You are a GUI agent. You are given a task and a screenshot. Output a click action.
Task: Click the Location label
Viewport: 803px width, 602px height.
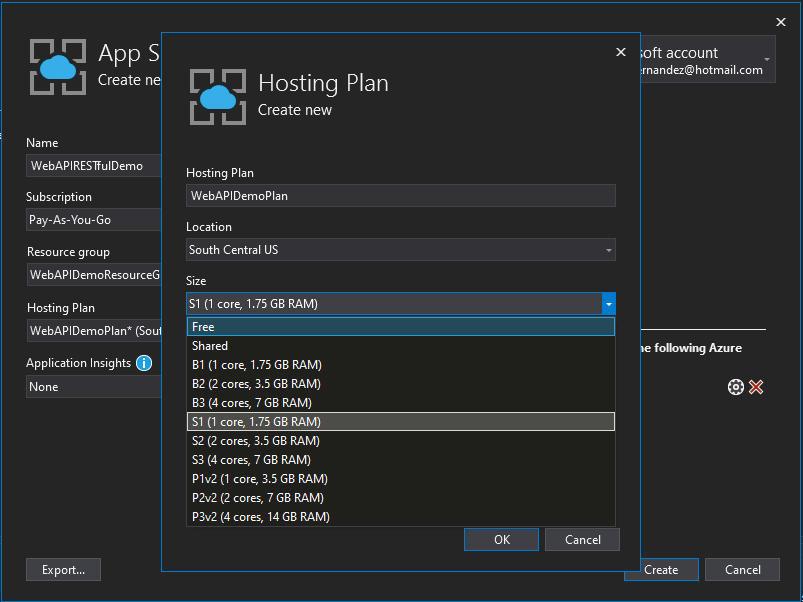coord(209,227)
